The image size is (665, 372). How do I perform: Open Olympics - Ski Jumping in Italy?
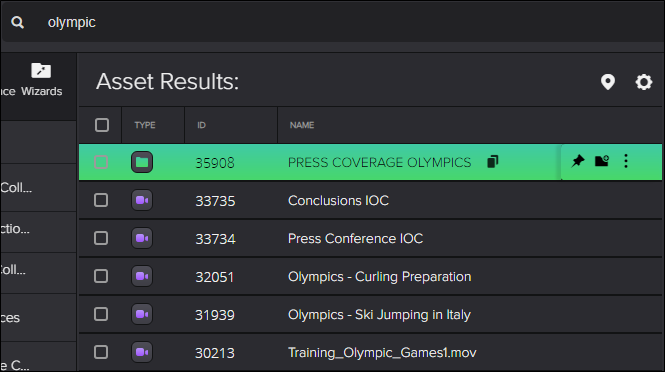pos(379,315)
